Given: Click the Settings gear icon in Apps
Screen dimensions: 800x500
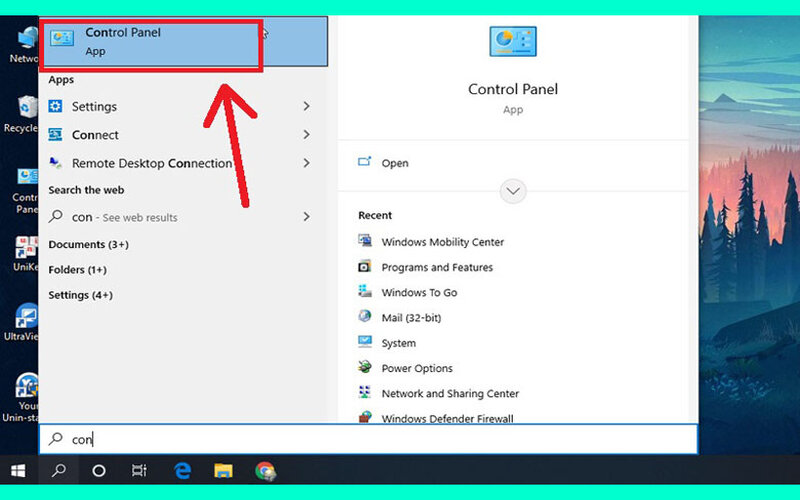Looking at the screenshot, I should coord(56,107).
